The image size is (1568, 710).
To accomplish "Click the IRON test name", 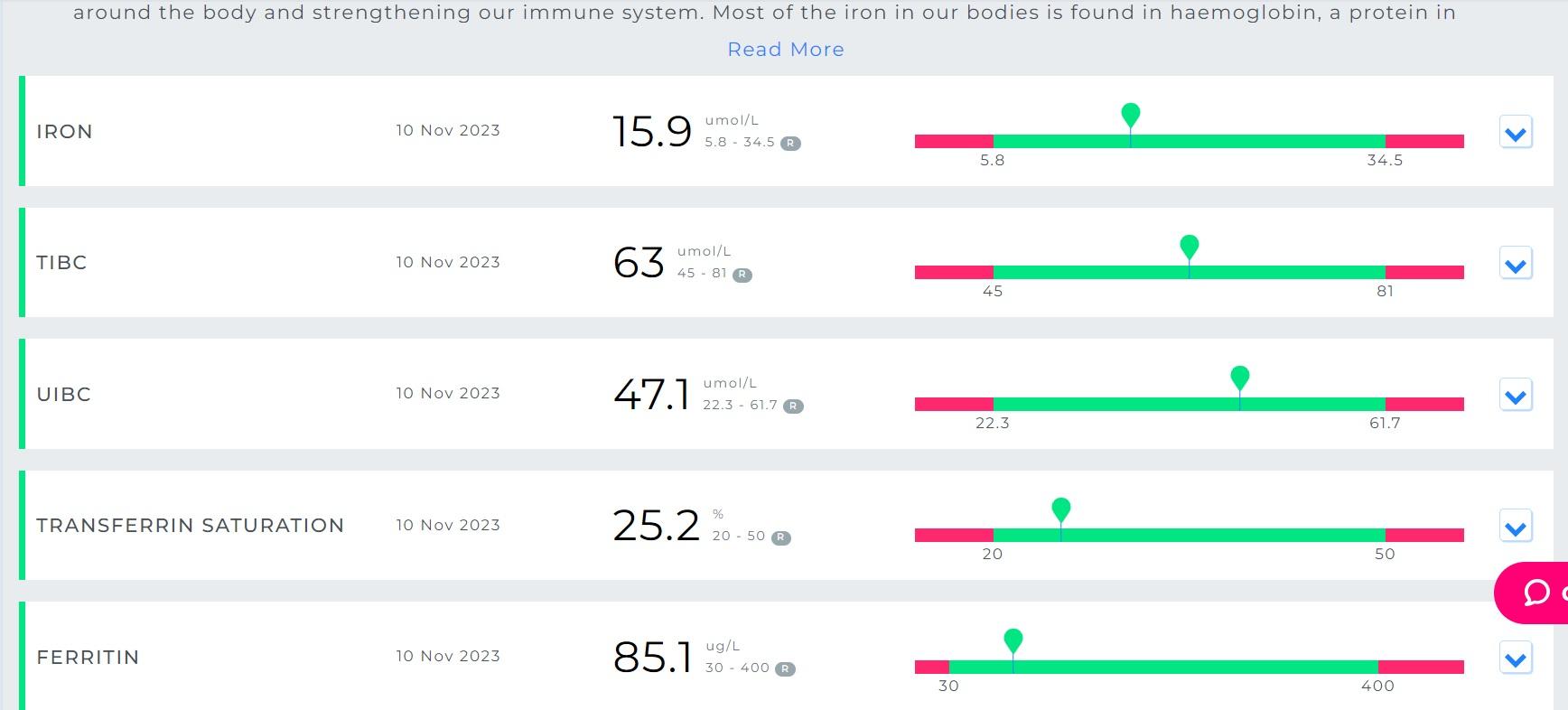I will pos(64,132).
